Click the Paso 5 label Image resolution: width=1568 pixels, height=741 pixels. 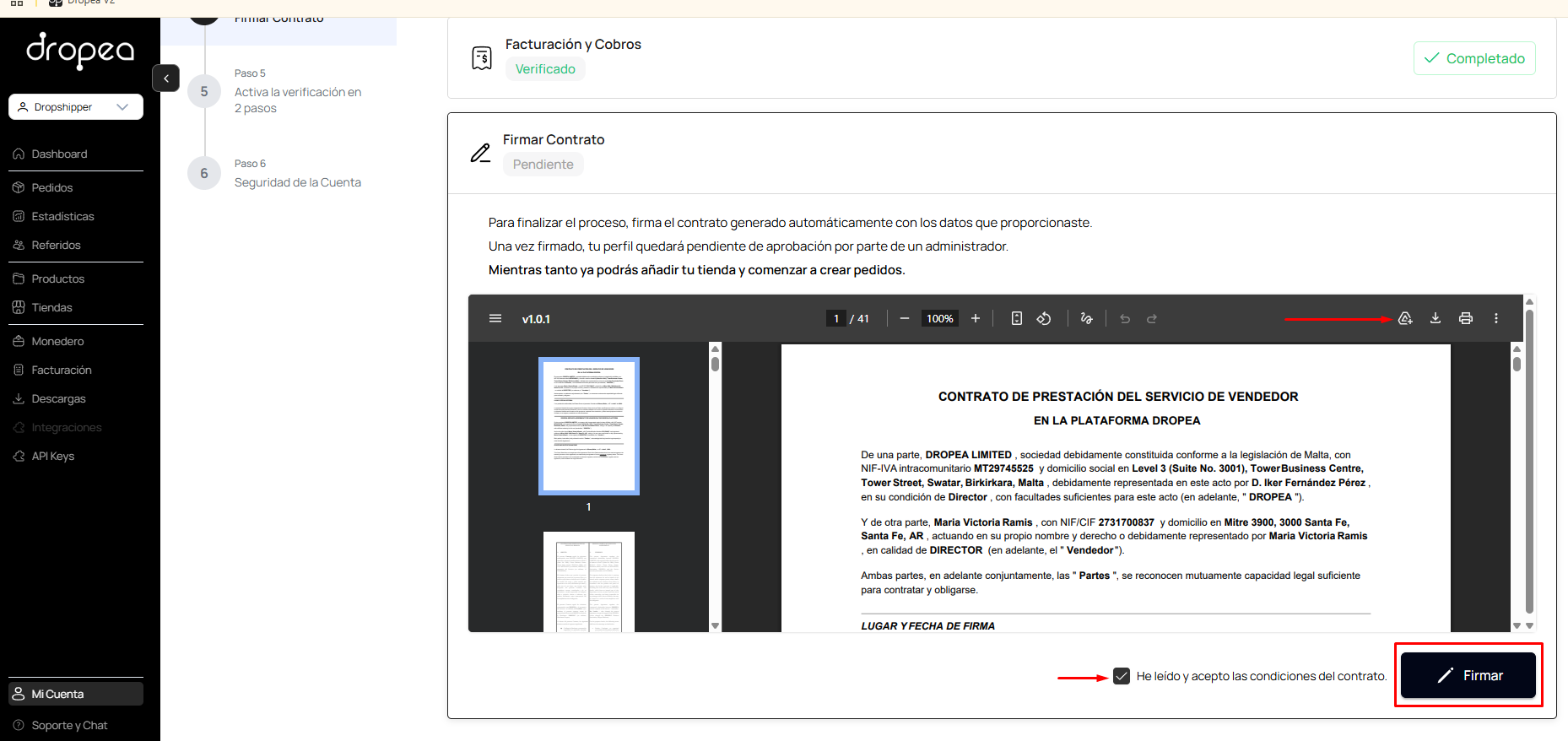point(250,73)
